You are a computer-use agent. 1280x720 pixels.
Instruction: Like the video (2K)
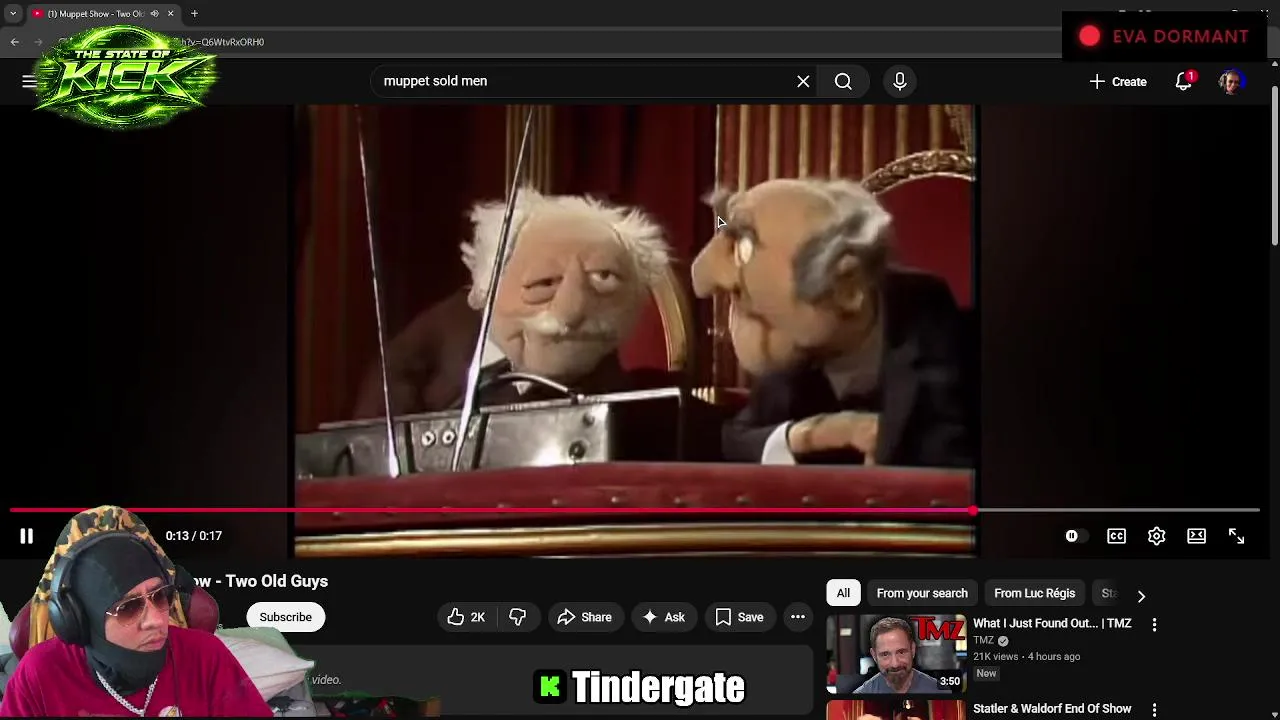pos(466,617)
